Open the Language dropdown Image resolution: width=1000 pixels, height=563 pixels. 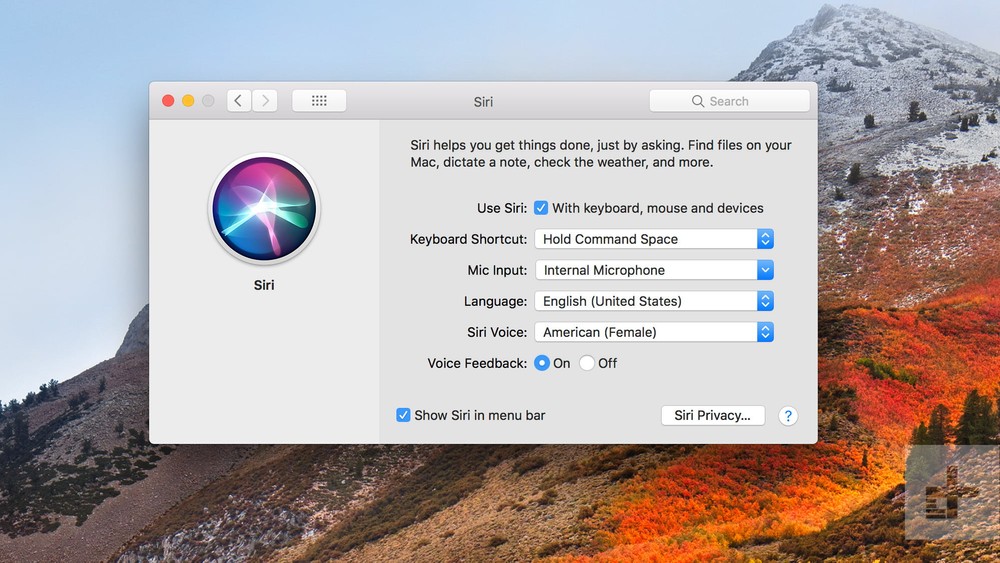654,301
